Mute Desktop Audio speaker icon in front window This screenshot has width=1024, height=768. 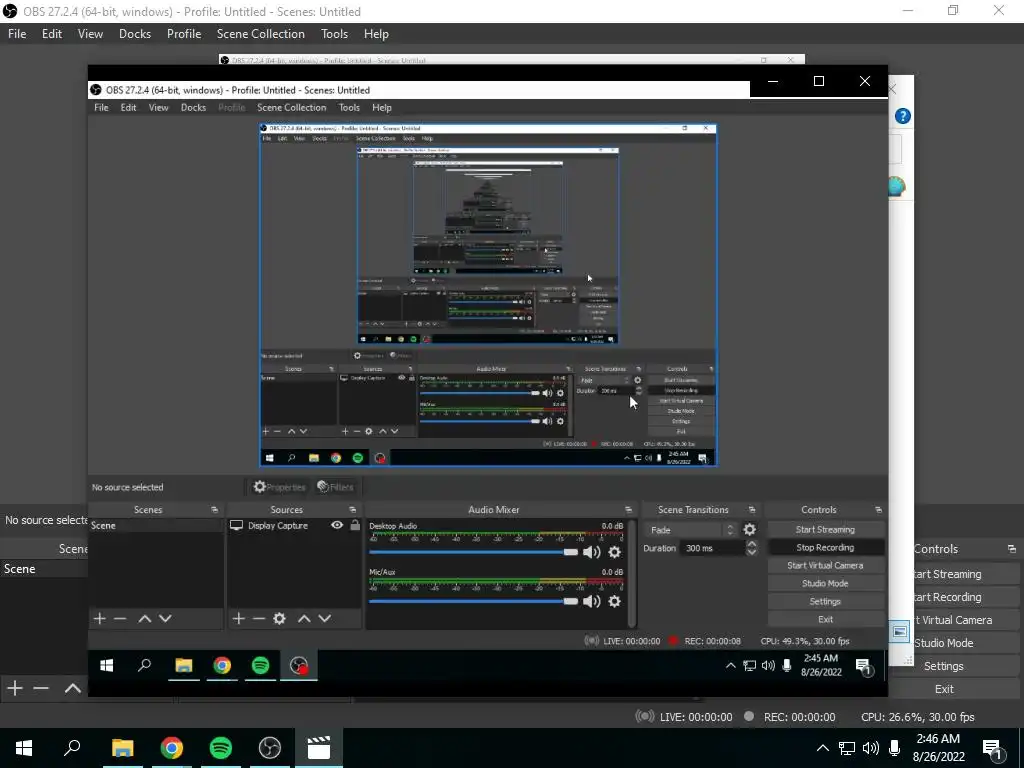(x=592, y=552)
